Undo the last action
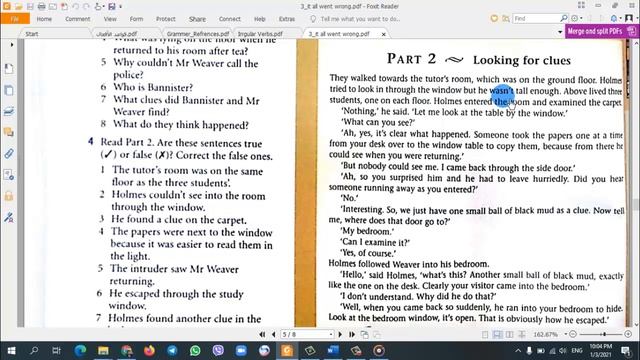Viewport: 640px width, 360px height. click(x=76, y=6)
